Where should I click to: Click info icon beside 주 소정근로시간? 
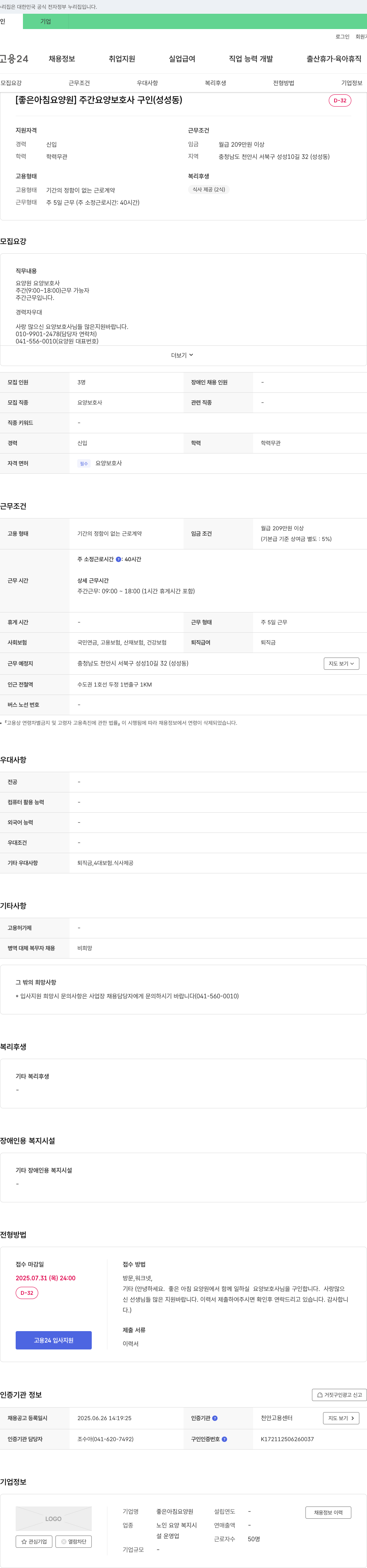click(x=118, y=559)
